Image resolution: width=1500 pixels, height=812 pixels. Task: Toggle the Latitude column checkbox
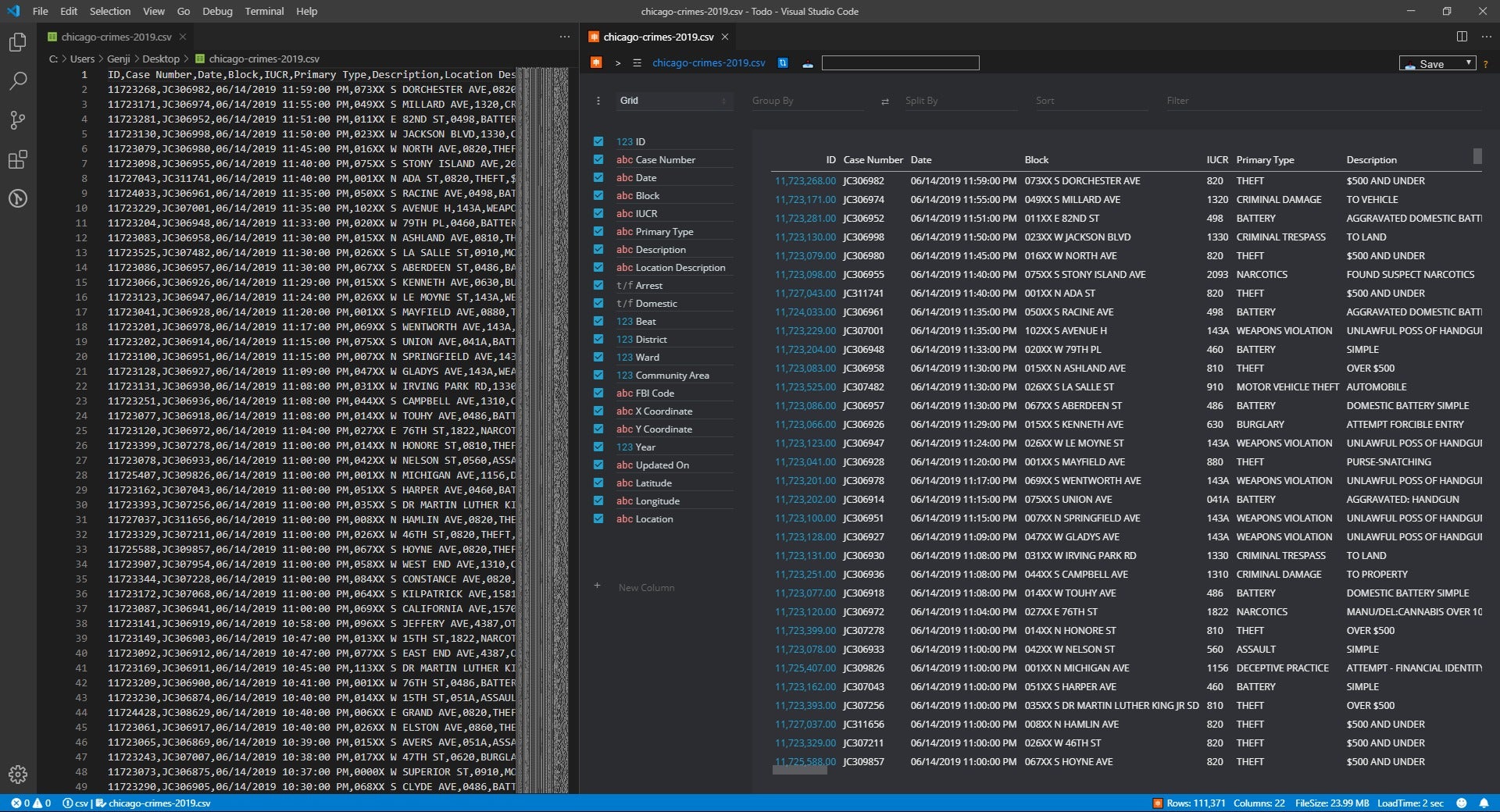(x=598, y=483)
